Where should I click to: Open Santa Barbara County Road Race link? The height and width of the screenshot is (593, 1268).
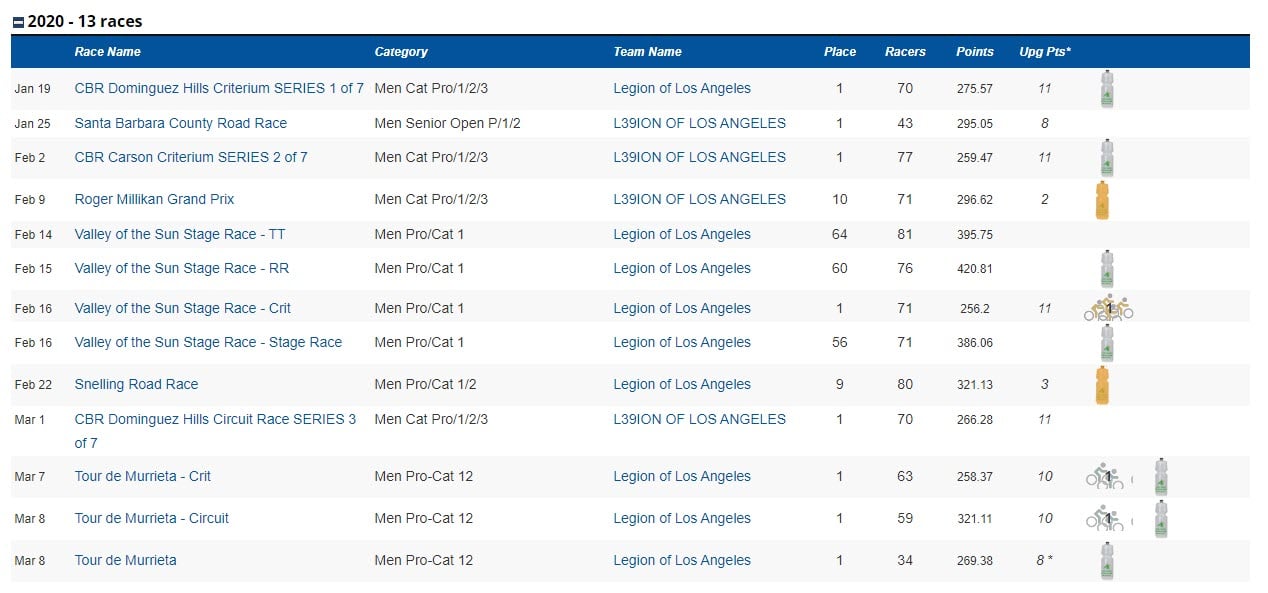coord(181,123)
